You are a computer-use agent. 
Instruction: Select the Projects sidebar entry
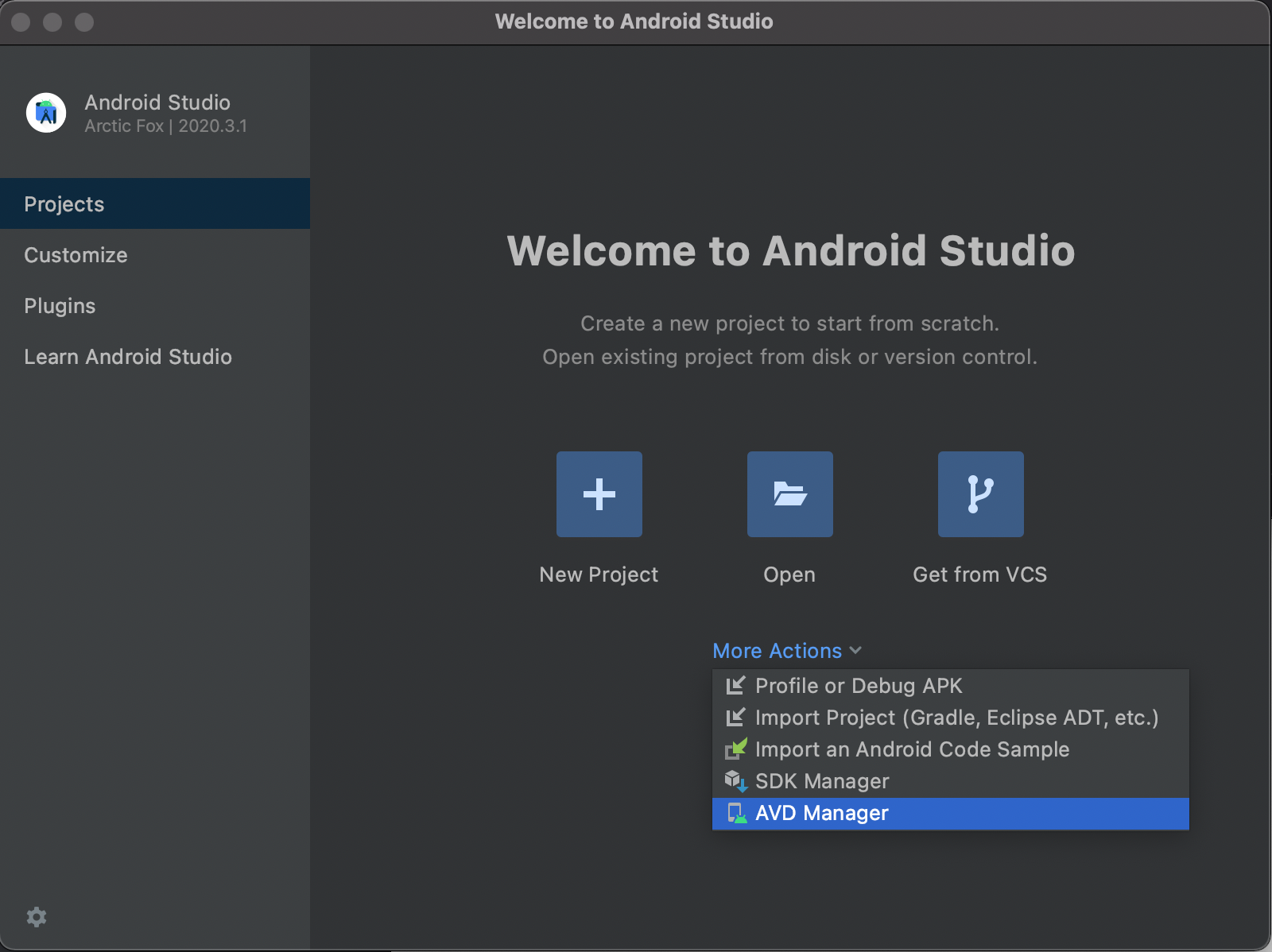click(x=64, y=203)
